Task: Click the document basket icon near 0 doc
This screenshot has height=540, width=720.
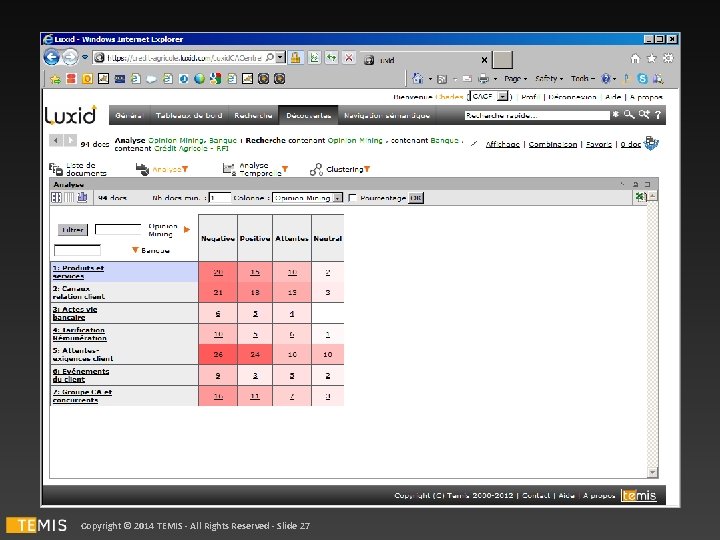Action: (x=651, y=143)
